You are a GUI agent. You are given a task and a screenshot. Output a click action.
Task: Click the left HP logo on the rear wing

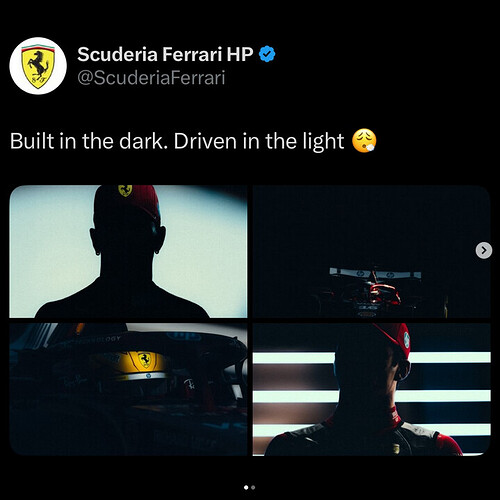360,274
